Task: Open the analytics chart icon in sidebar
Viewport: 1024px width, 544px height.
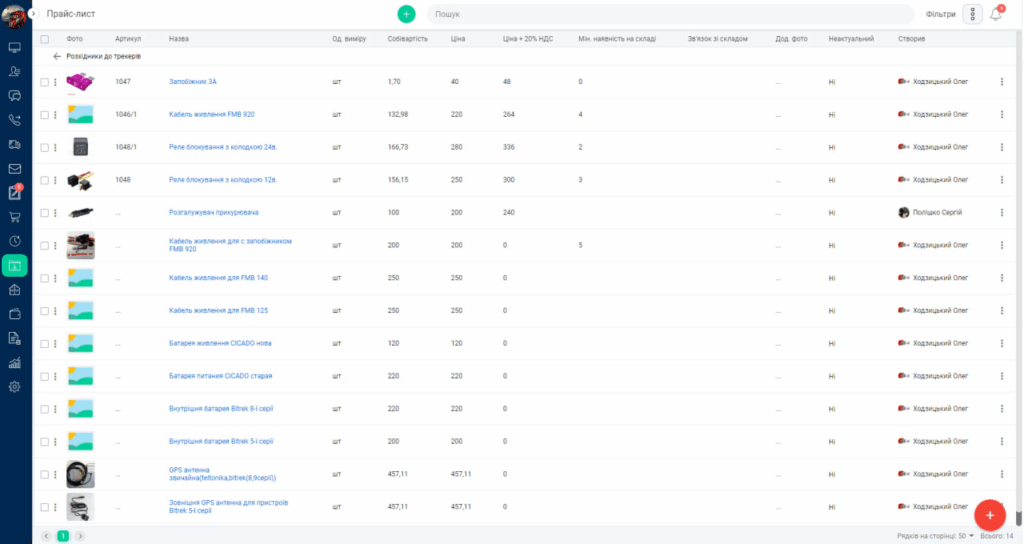Action: 15,363
